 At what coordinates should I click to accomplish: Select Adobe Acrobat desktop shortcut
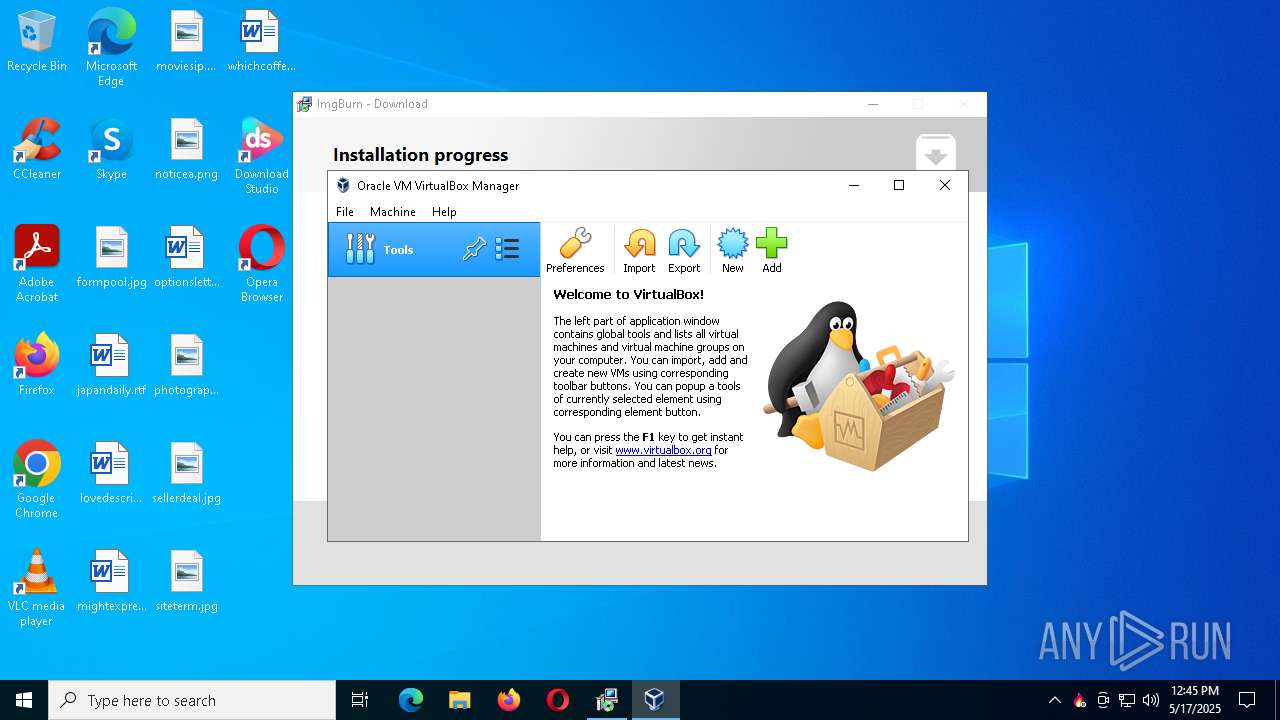(x=37, y=264)
